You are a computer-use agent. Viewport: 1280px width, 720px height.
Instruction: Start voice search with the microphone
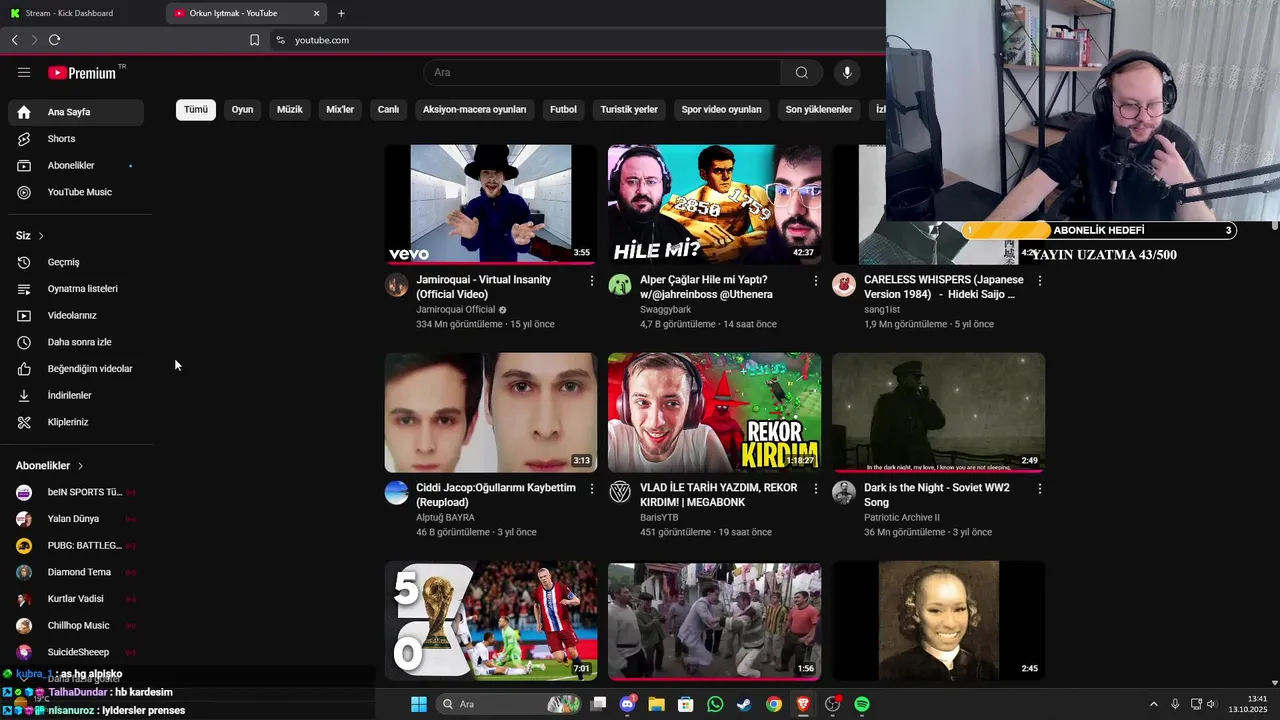(847, 72)
